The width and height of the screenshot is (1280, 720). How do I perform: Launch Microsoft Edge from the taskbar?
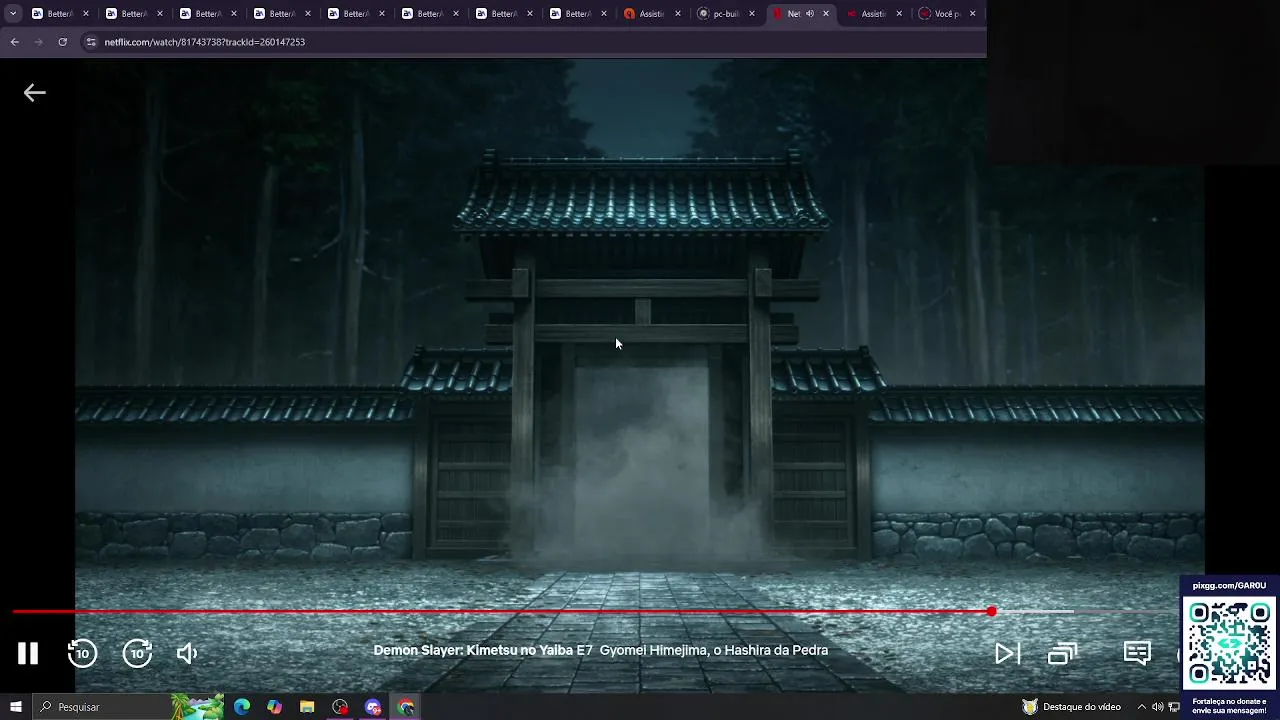242,707
